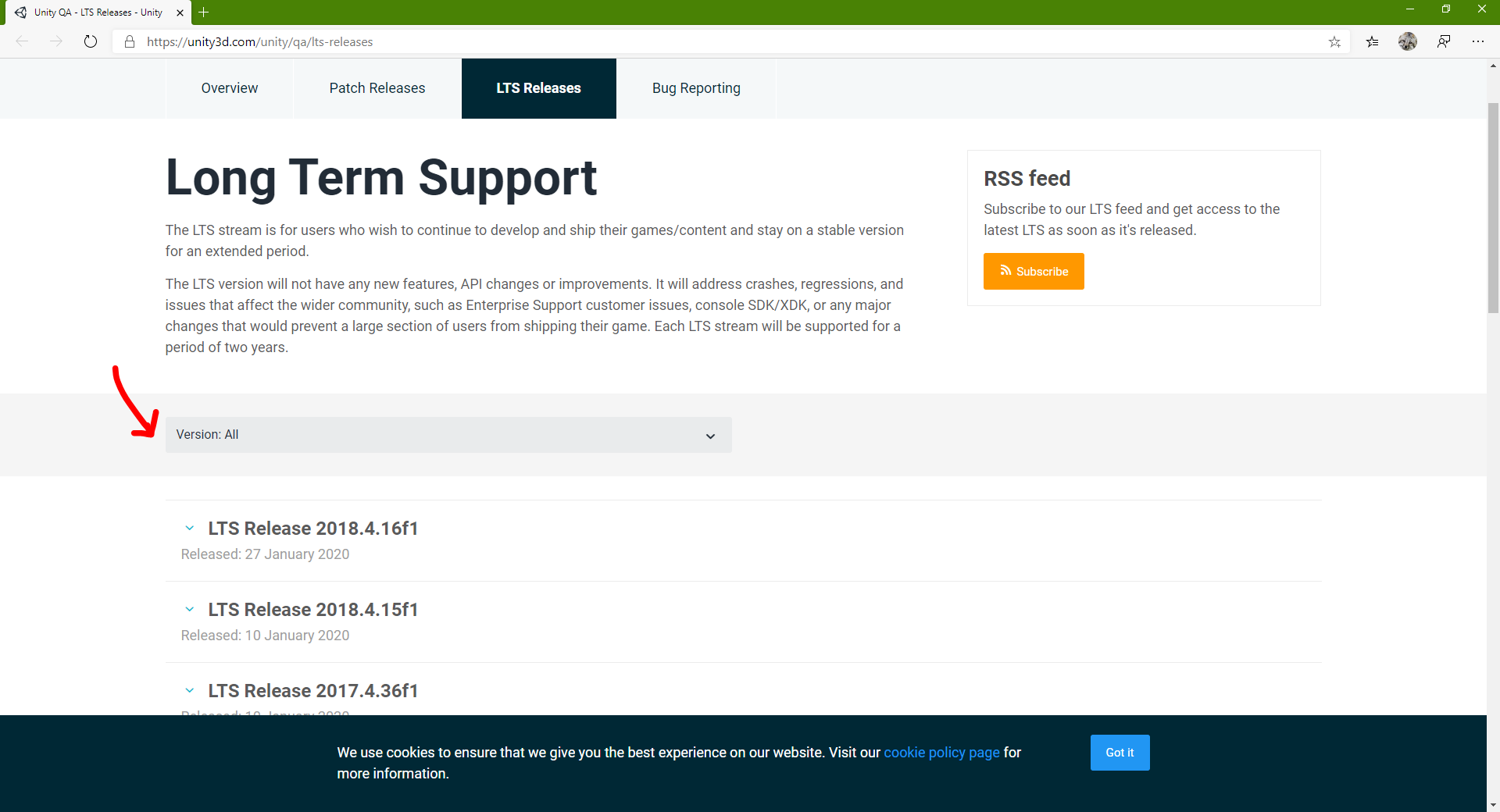Expand the LTS Release 2018.4.16f1 chevron
The width and height of the screenshot is (1500, 812).
pyautogui.click(x=189, y=529)
